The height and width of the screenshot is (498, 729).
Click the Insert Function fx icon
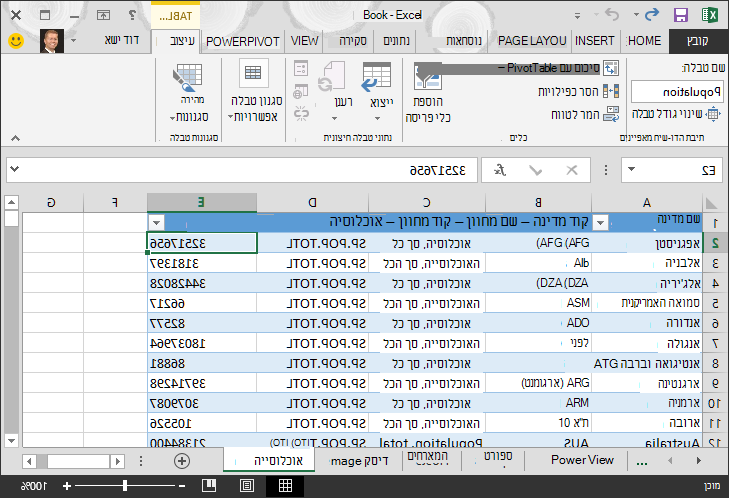pyautogui.click(x=500, y=170)
